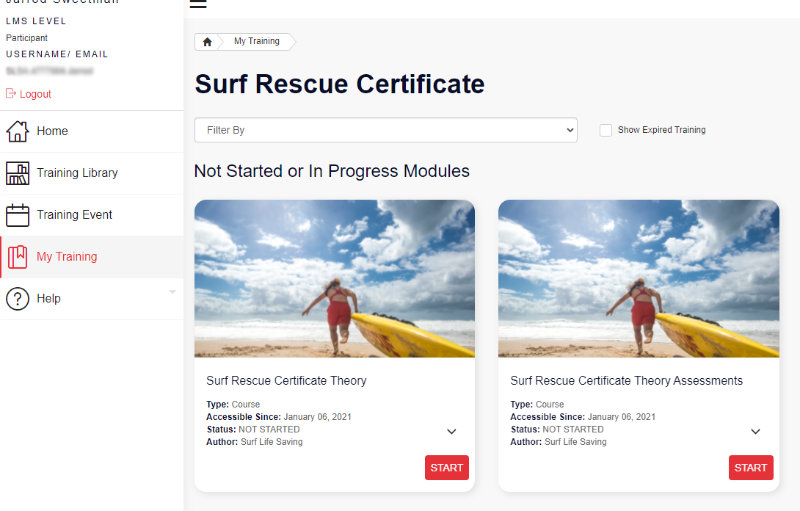The image size is (800, 511).
Task: Click Show Expired Training label text
Action: tap(662, 130)
